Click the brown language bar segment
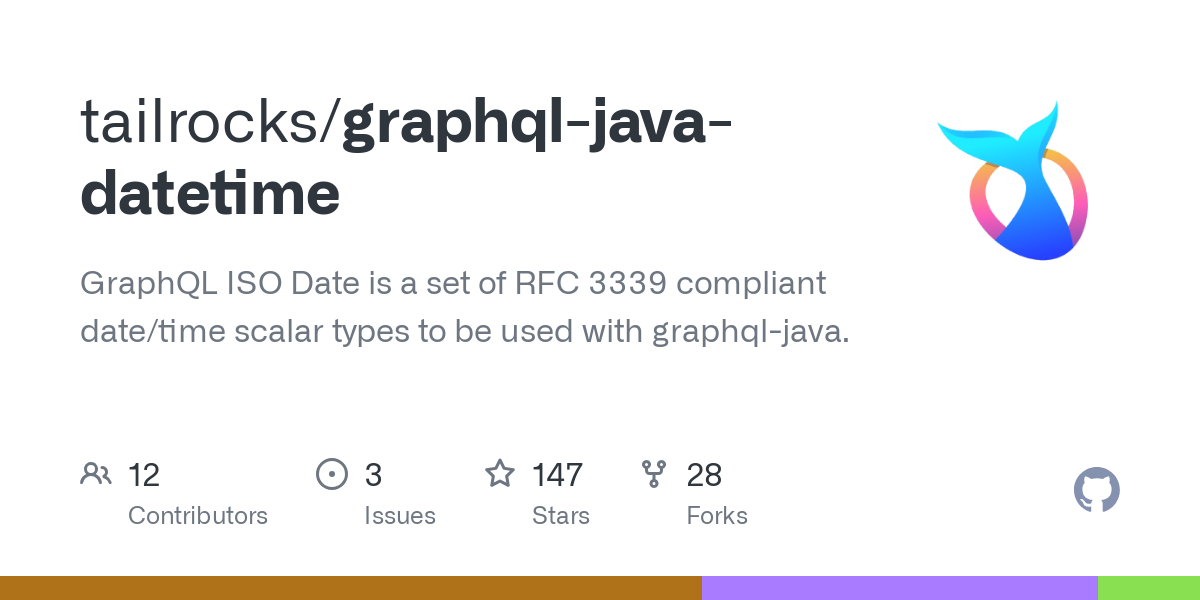The image size is (1200, 600). [x=351, y=588]
